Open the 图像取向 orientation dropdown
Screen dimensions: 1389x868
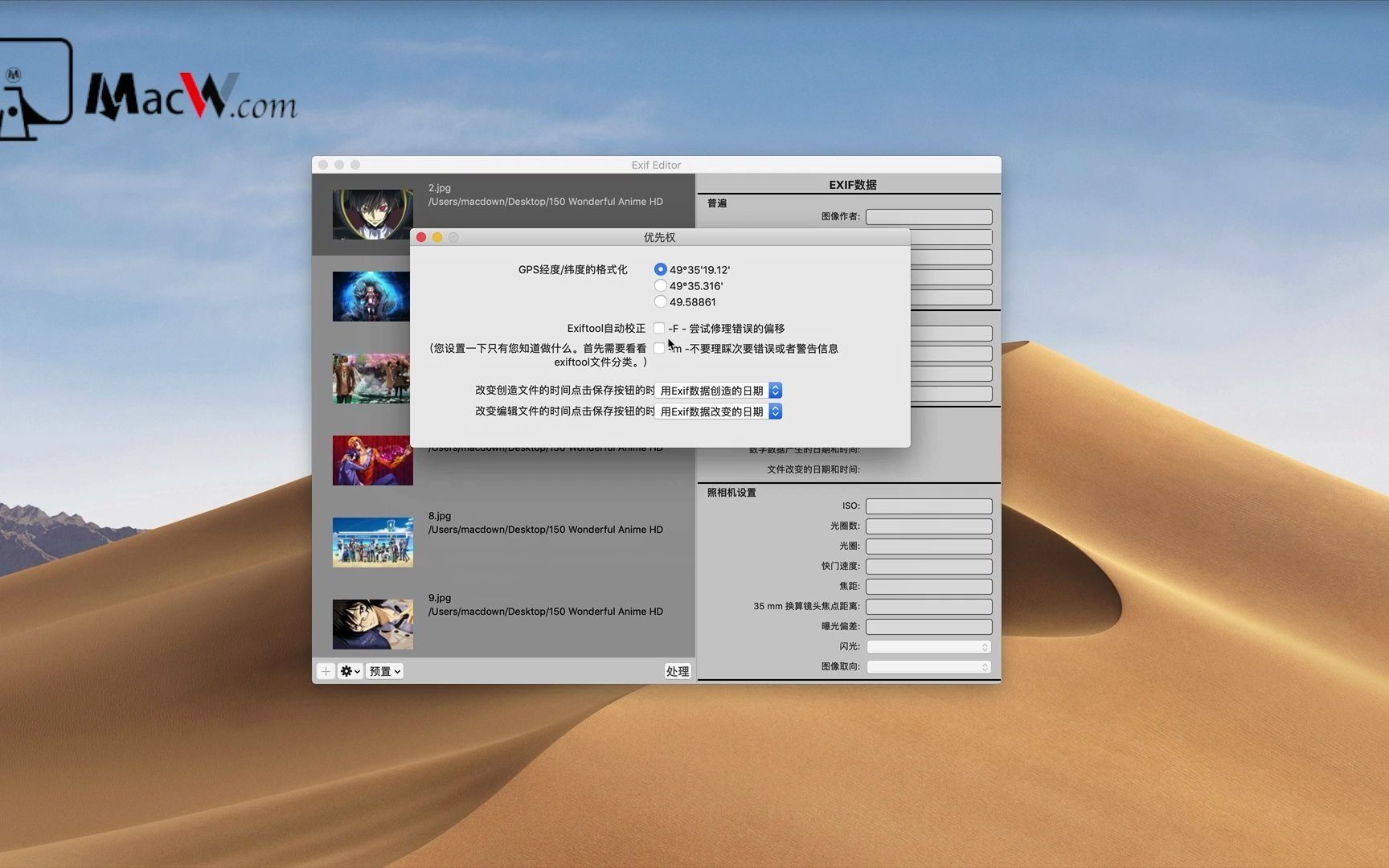929,667
